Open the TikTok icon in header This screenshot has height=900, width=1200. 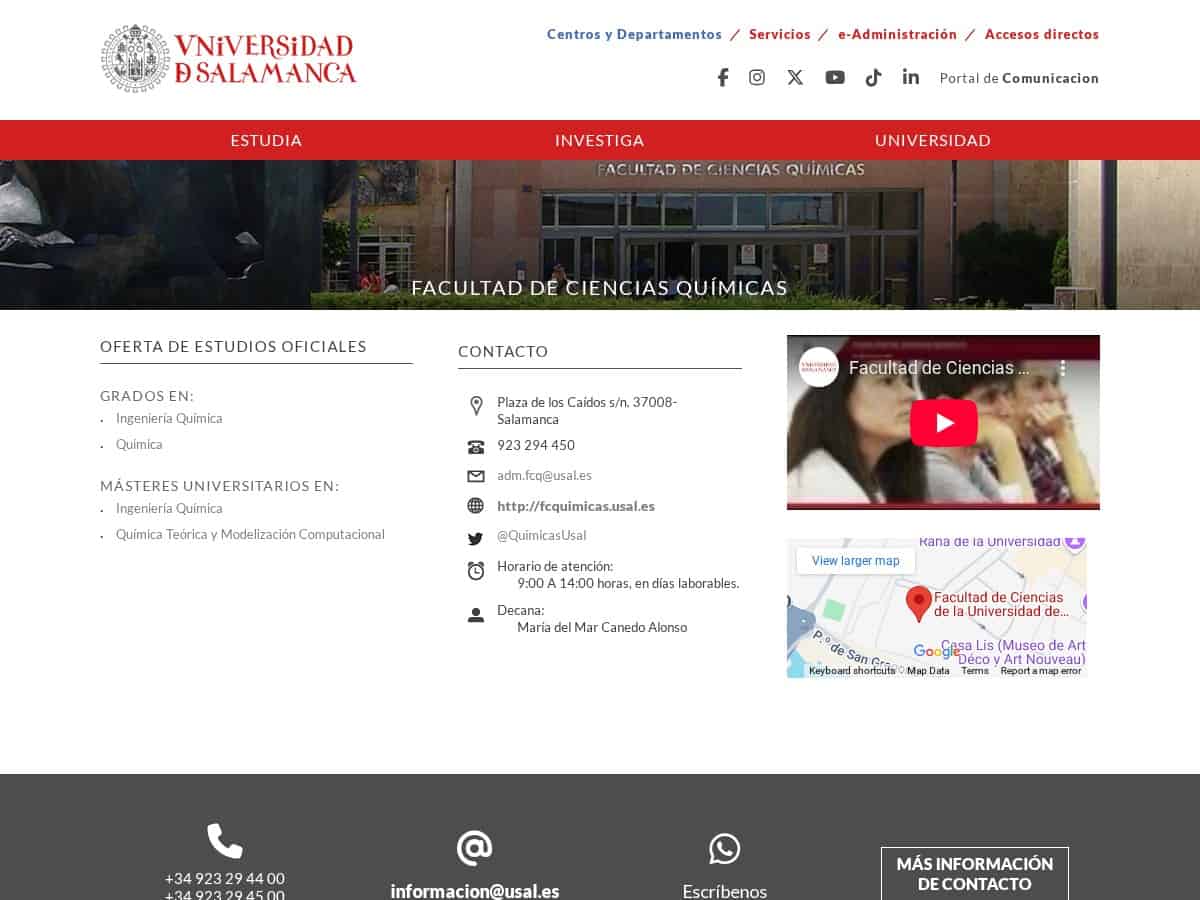(x=873, y=78)
